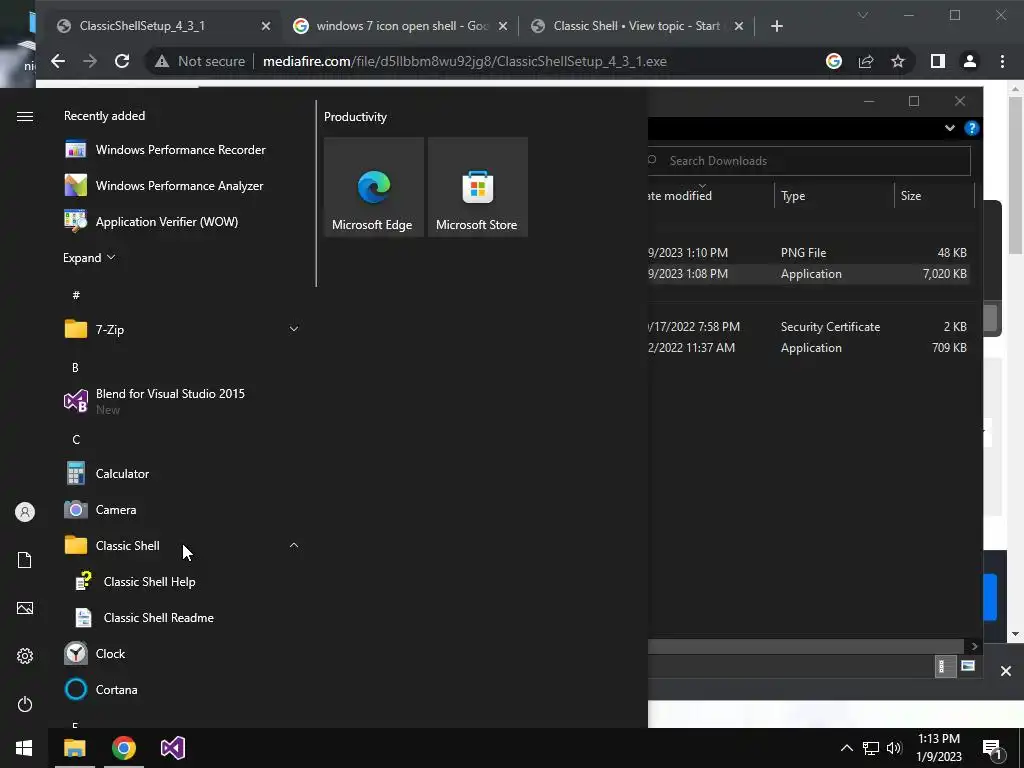Screen dimensions: 1024x768
Task: Share this page icon in Chrome
Action: click(x=866, y=61)
